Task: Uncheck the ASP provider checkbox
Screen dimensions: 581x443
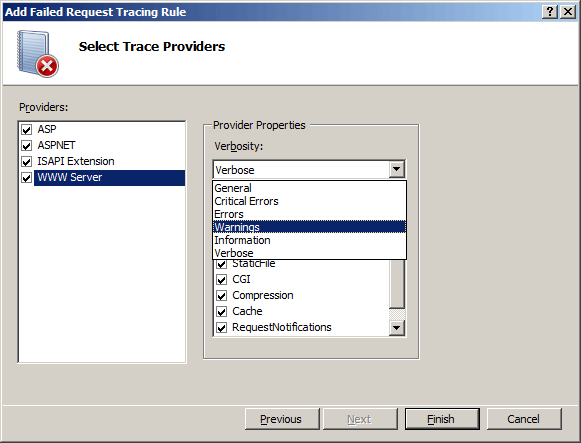Action: (x=26, y=130)
